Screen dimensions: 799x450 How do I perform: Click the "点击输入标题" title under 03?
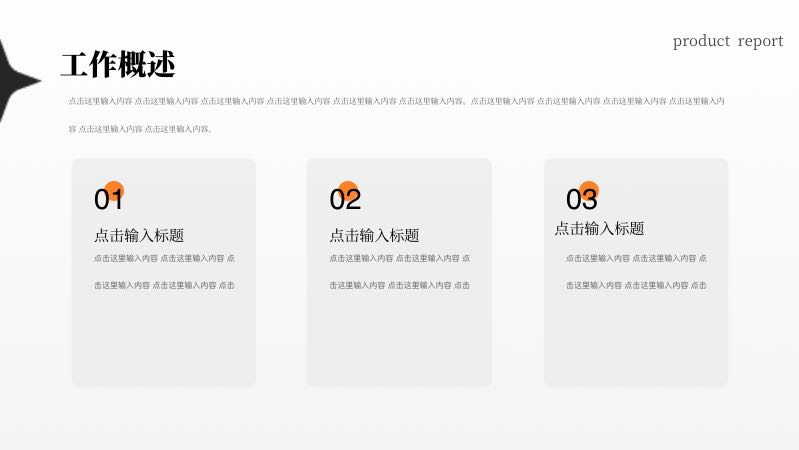(x=599, y=229)
